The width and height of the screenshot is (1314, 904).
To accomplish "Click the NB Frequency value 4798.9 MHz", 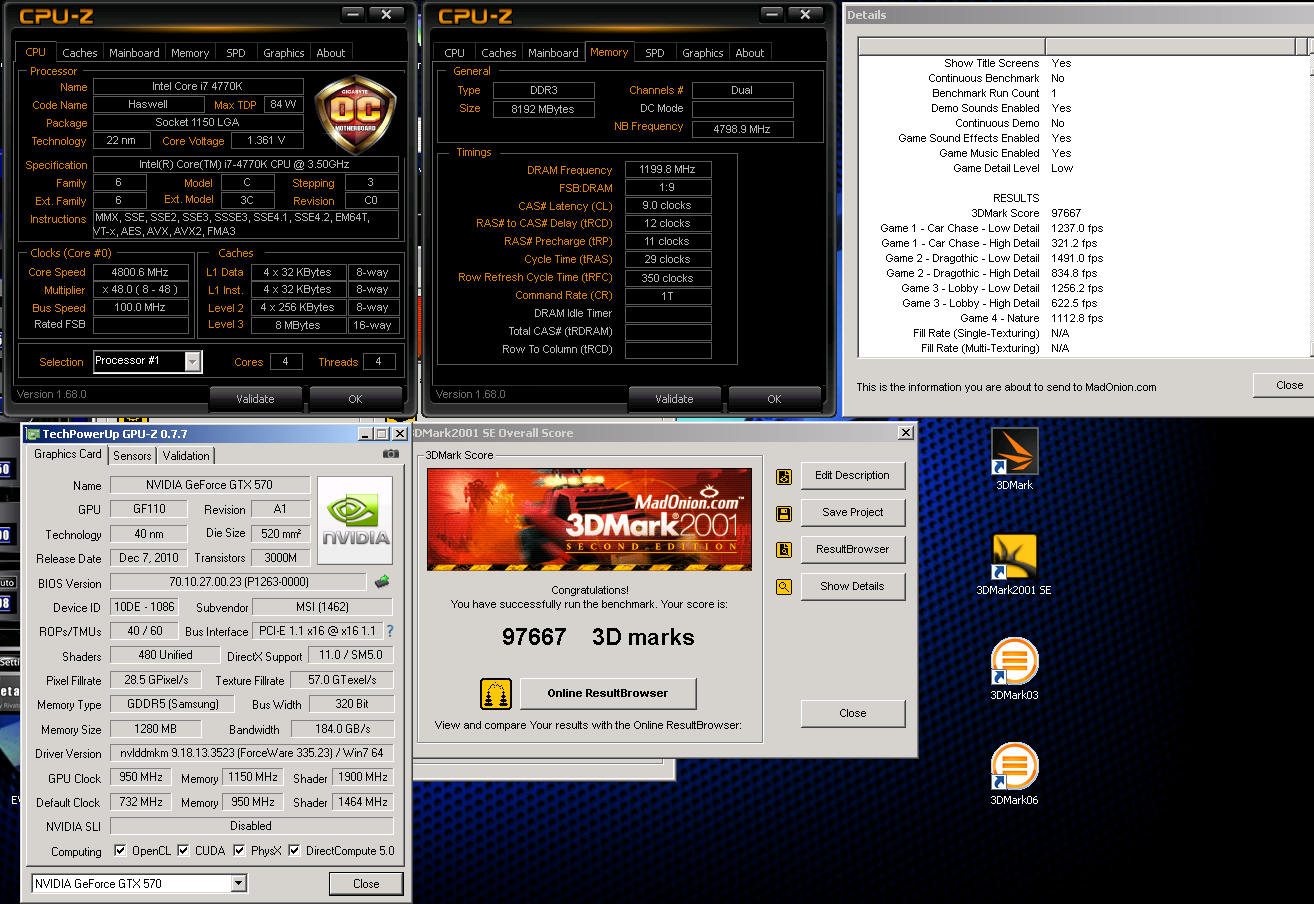I will coord(742,130).
